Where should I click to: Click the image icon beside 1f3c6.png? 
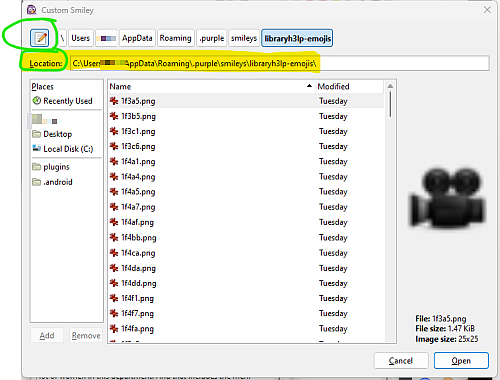click(114, 146)
